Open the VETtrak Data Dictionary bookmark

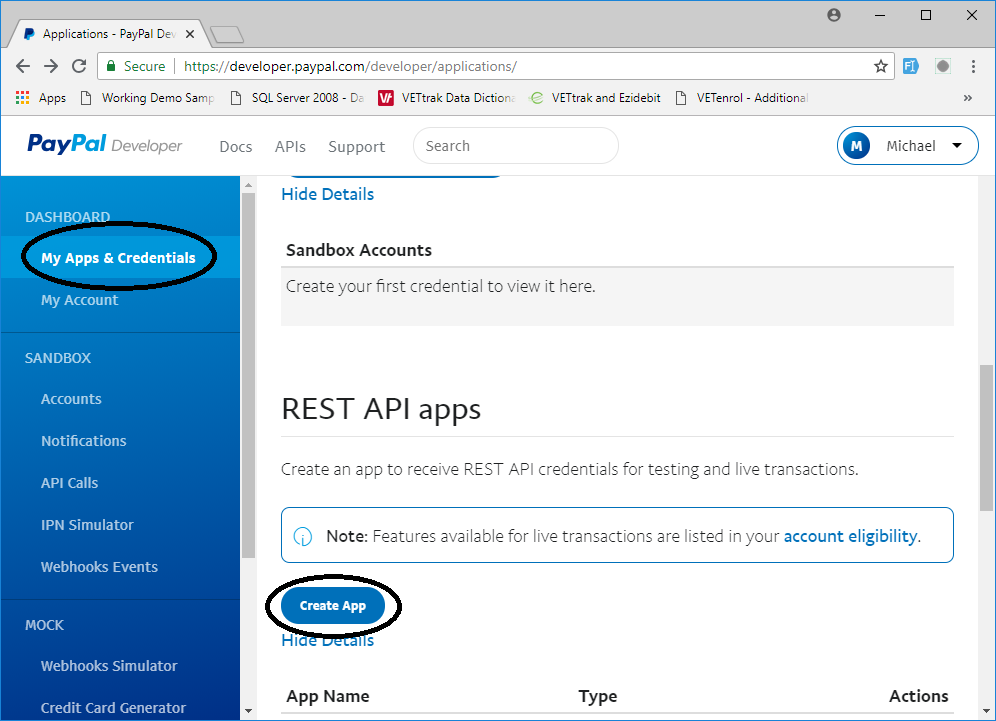[x=447, y=98]
